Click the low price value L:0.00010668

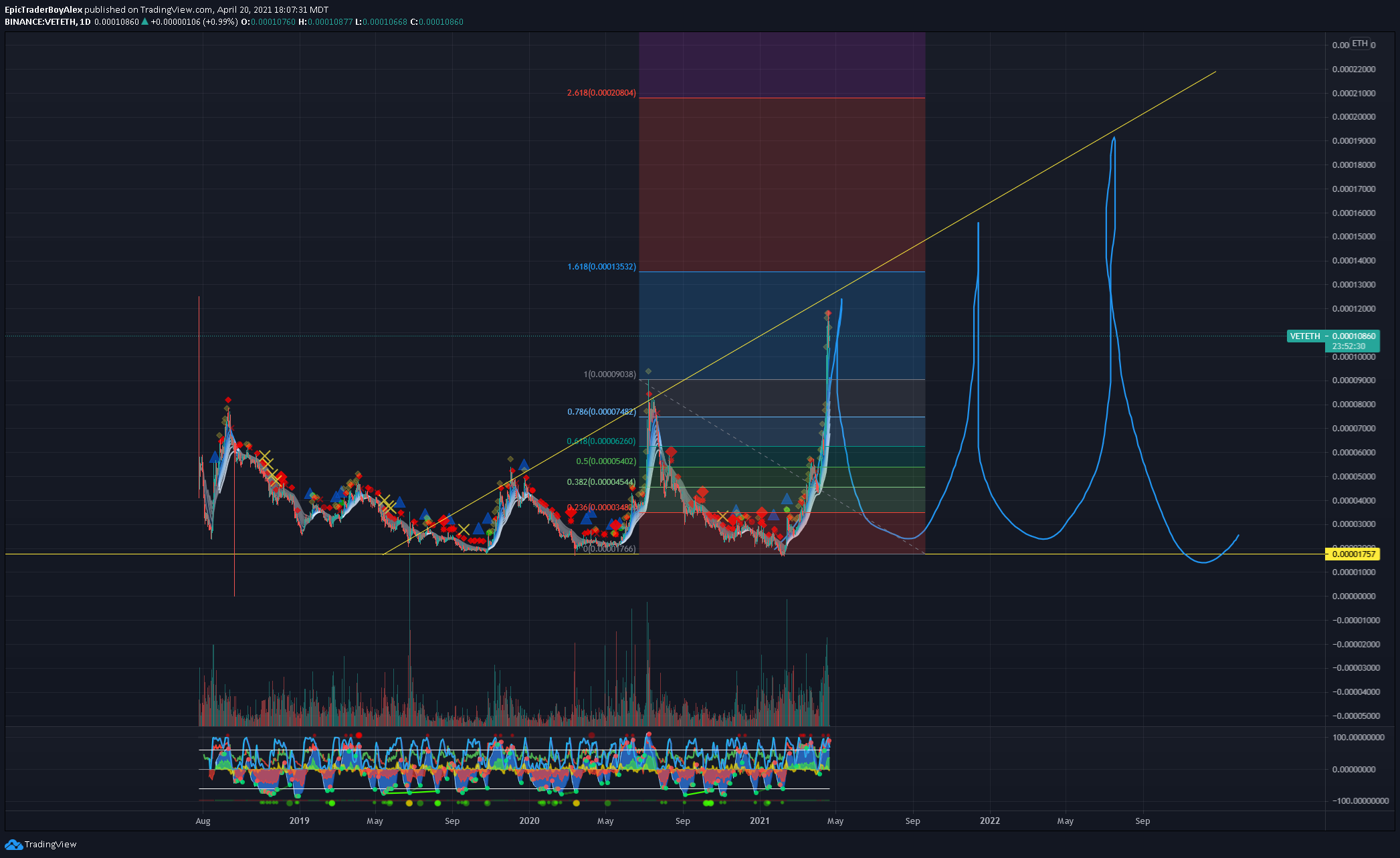[381, 22]
